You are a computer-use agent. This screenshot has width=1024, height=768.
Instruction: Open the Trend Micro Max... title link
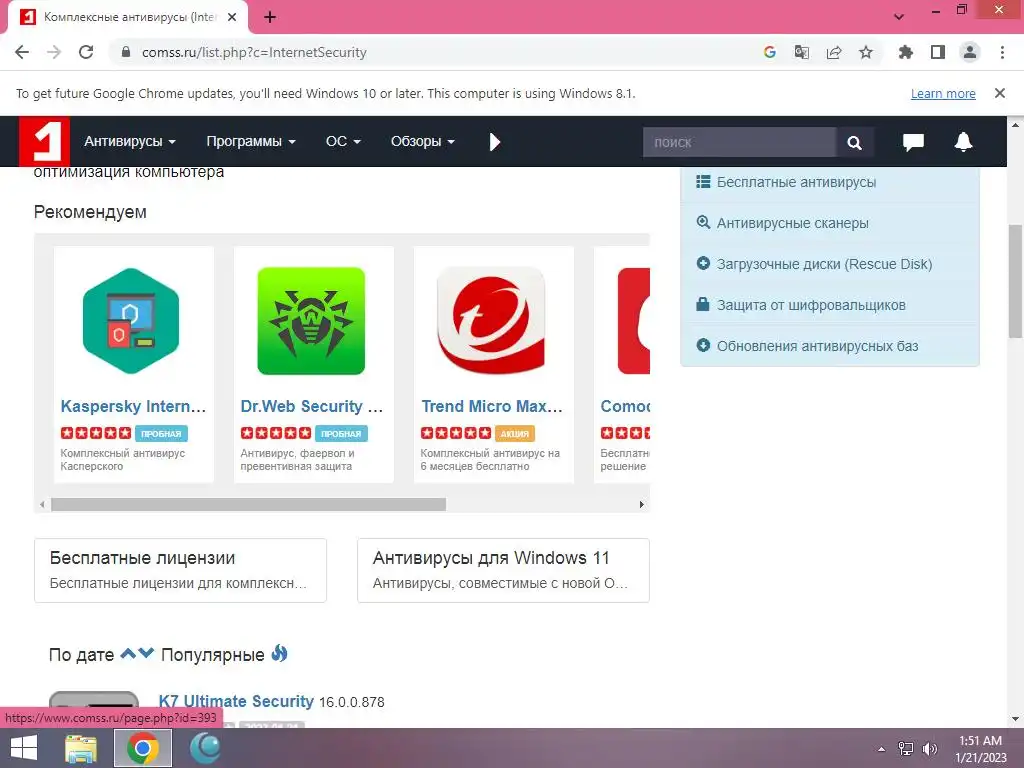coord(492,406)
